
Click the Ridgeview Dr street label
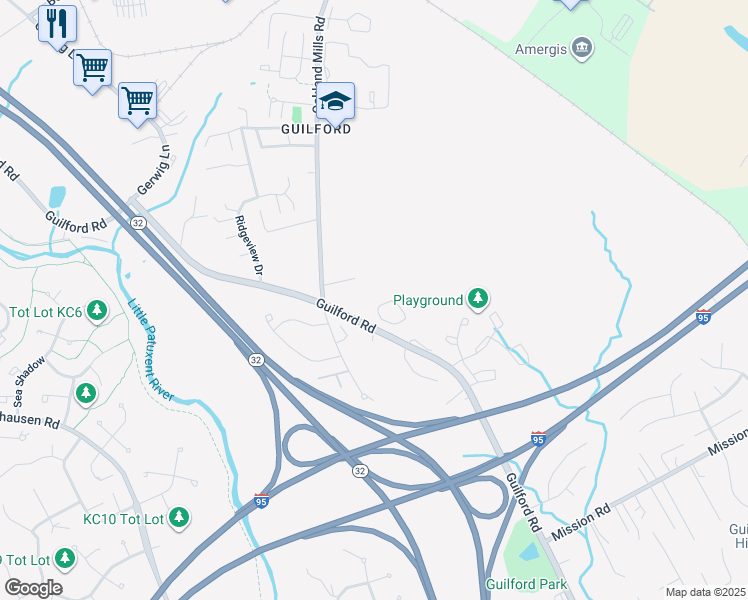pyautogui.click(x=249, y=245)
